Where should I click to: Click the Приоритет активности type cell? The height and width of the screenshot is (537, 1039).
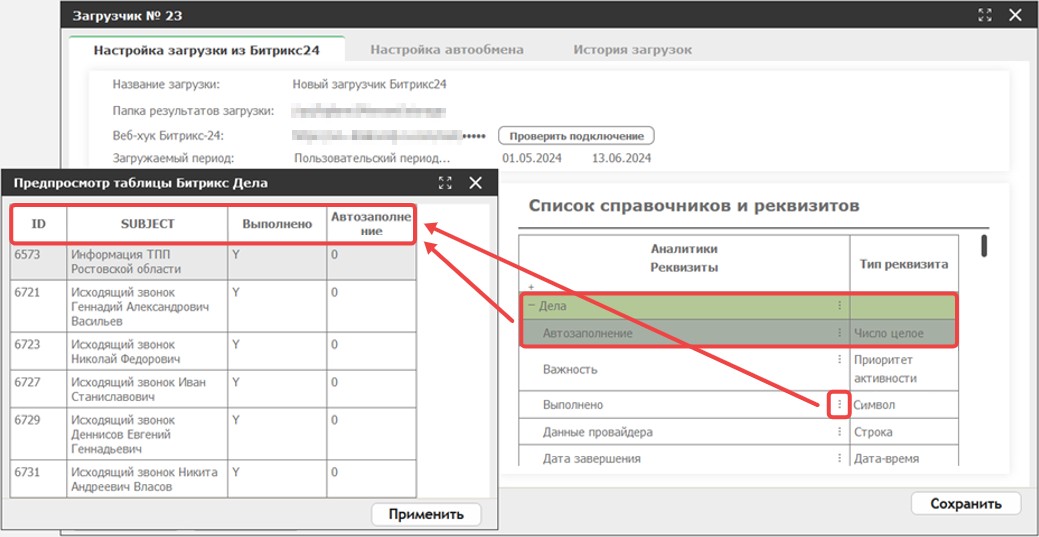point(904,369)
